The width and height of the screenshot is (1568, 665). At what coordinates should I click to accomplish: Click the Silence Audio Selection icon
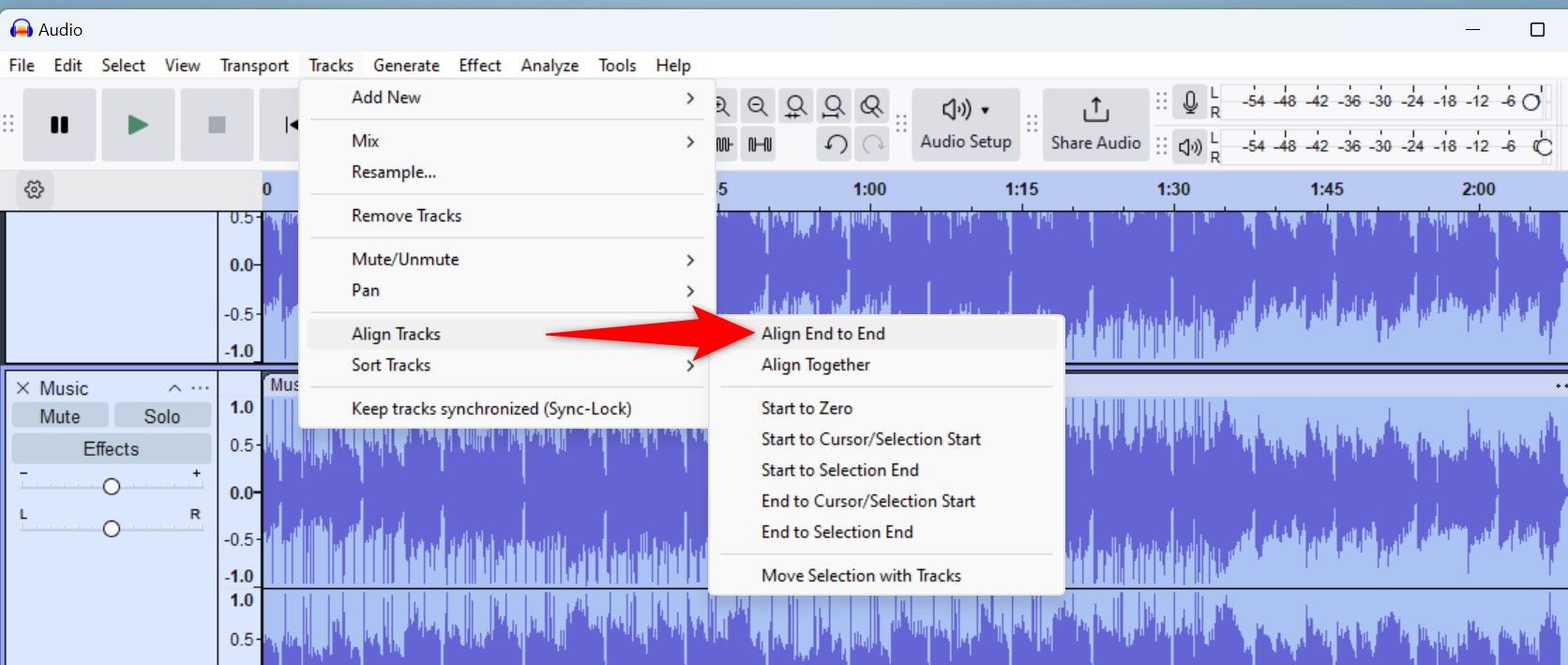[x=760, y=144]
